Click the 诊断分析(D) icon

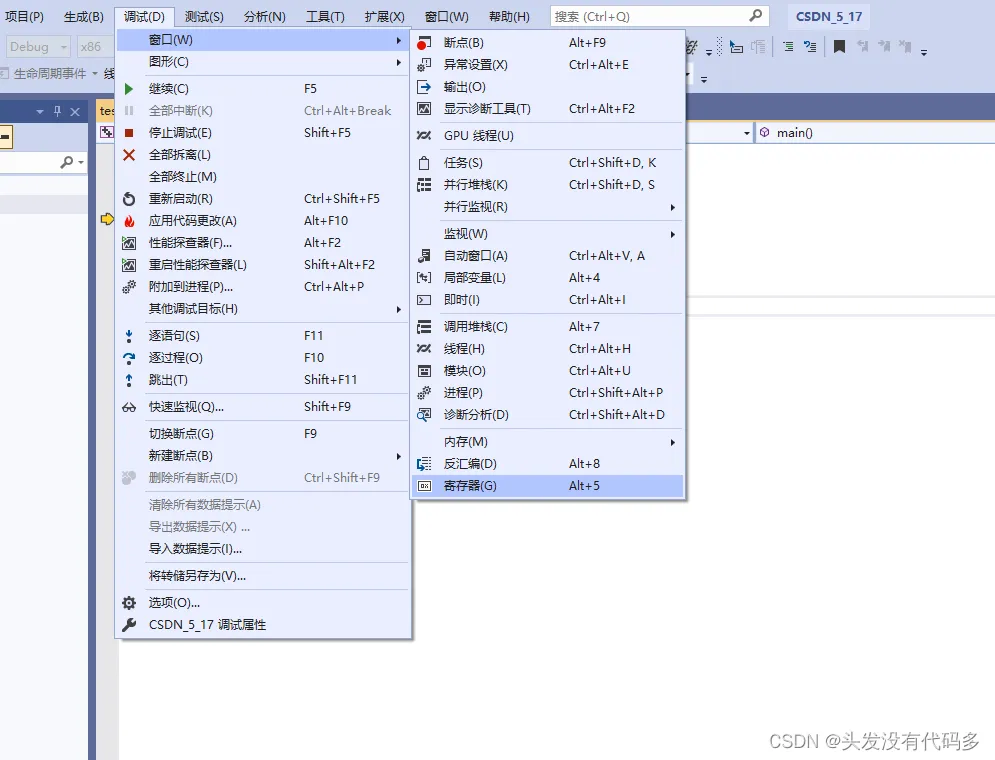click(x=424, y=415)
